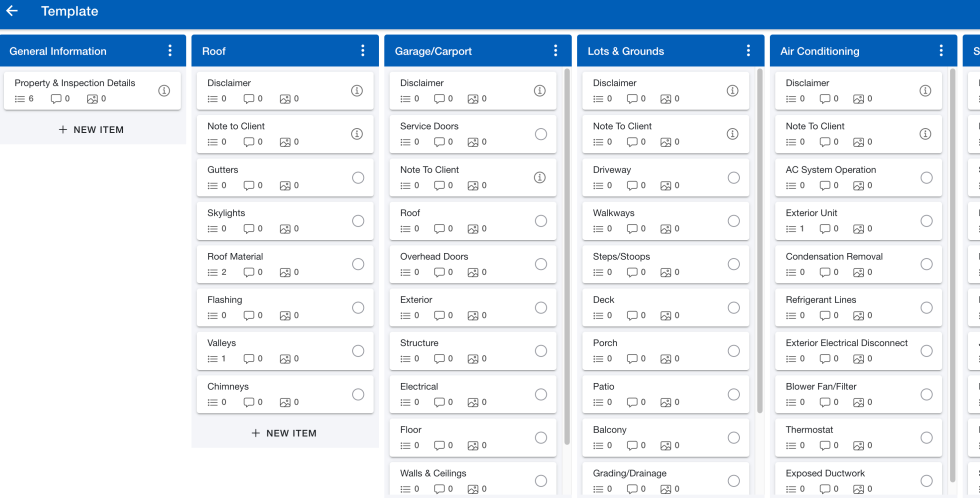
Task: Open General Information three-dot menu
Action: point(169,51)
